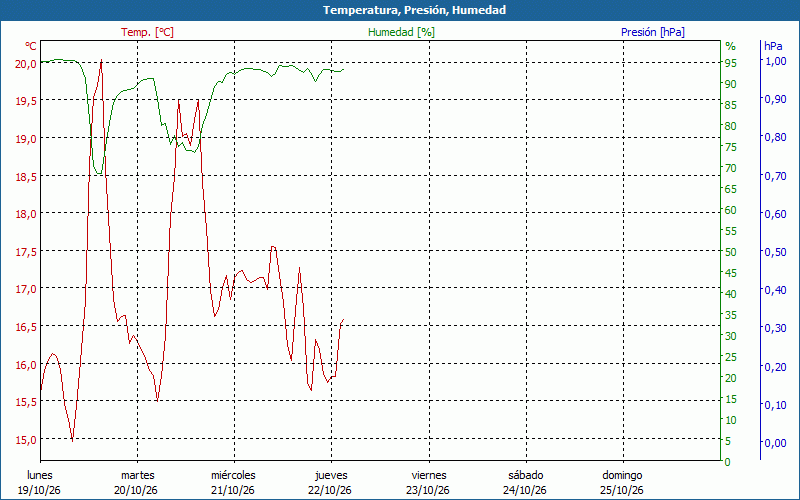Click the red "15,0" temperature axis value
This screenshot has height=500, width=800.
coord(26,439)
